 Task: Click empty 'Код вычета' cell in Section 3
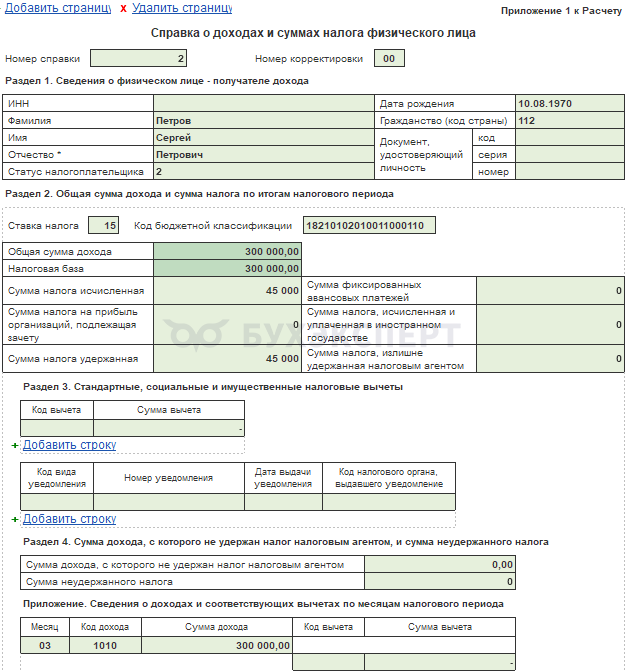57,428
